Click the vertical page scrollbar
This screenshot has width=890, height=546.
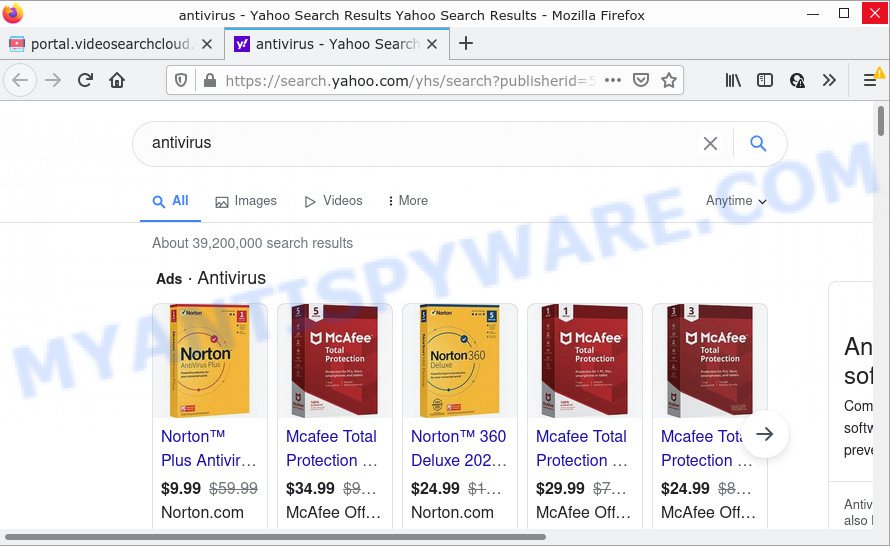coord(881,121)
